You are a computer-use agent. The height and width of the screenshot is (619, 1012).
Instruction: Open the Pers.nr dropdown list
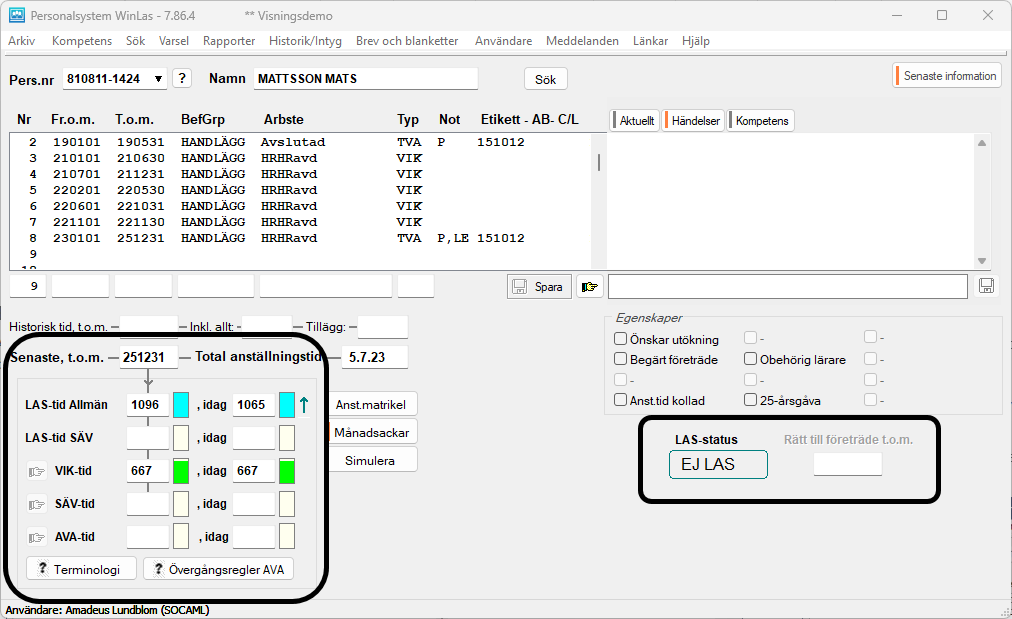[158, 79]
